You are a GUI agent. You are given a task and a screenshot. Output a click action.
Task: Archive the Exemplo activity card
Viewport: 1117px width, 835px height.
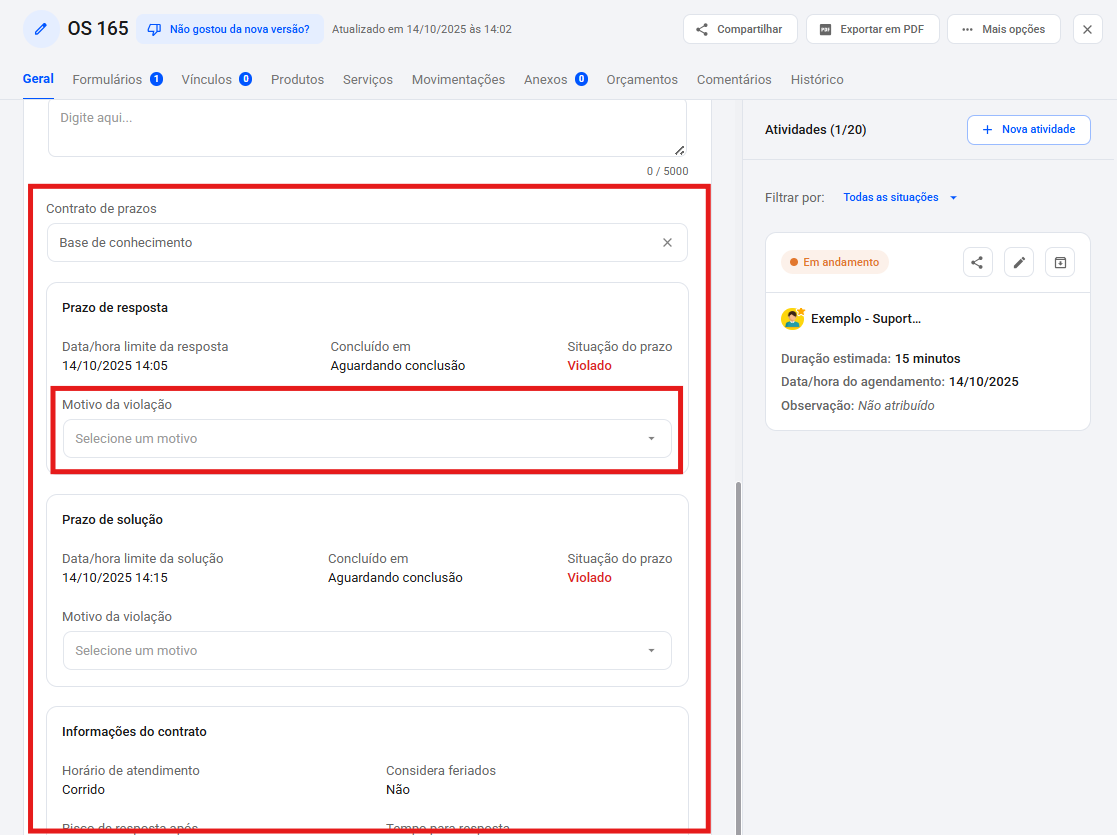coord(1060,262)
